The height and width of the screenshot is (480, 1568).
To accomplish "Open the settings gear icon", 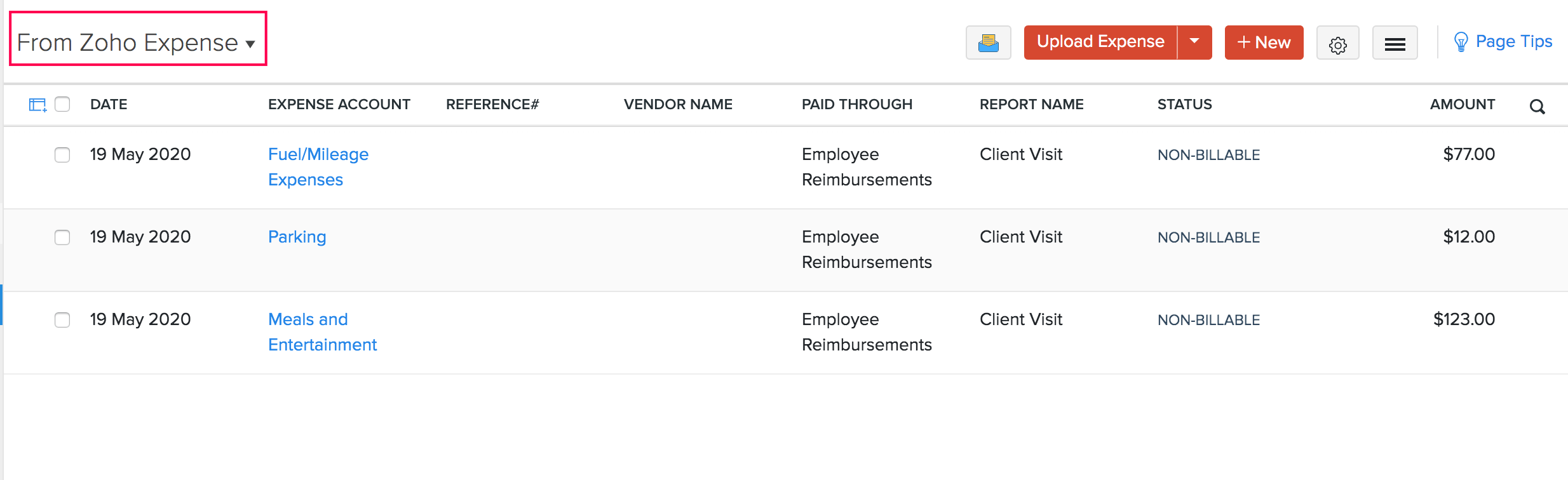I will click(x=1337, y=43).
